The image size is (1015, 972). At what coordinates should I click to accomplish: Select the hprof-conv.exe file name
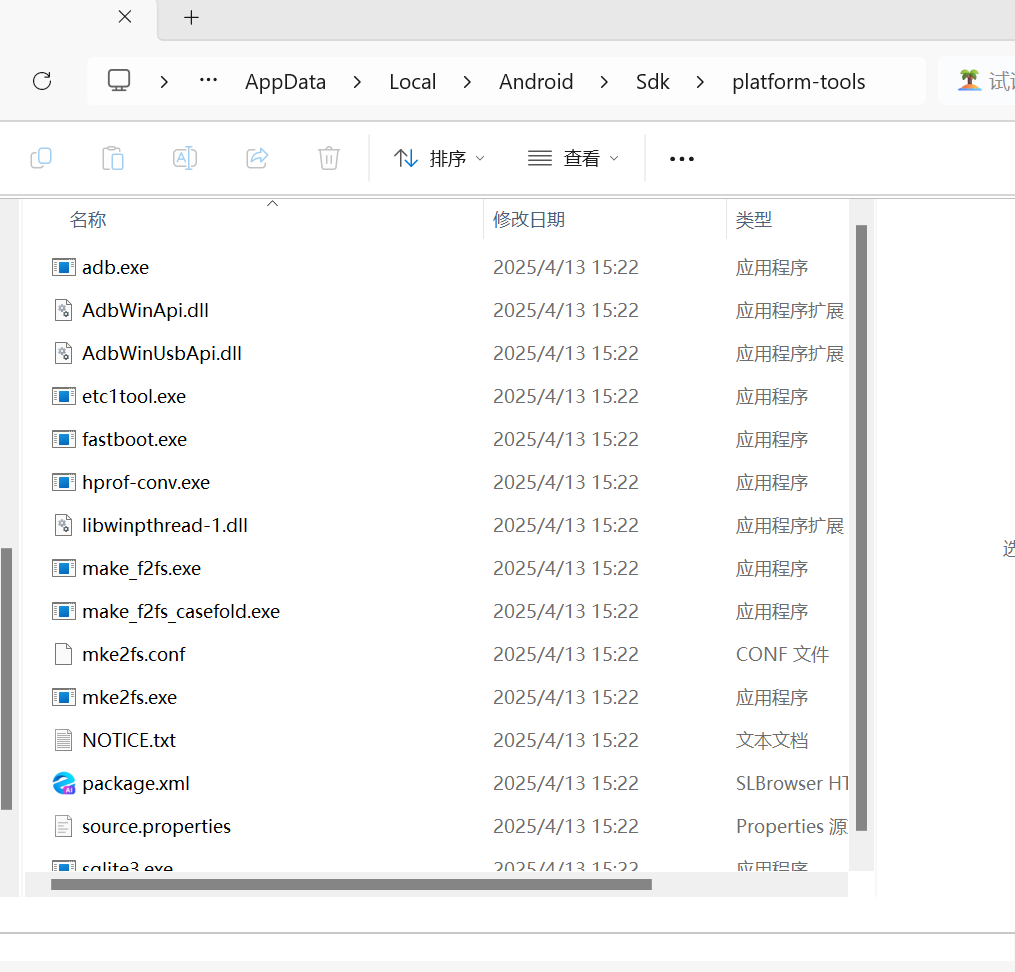click(146, 483)
